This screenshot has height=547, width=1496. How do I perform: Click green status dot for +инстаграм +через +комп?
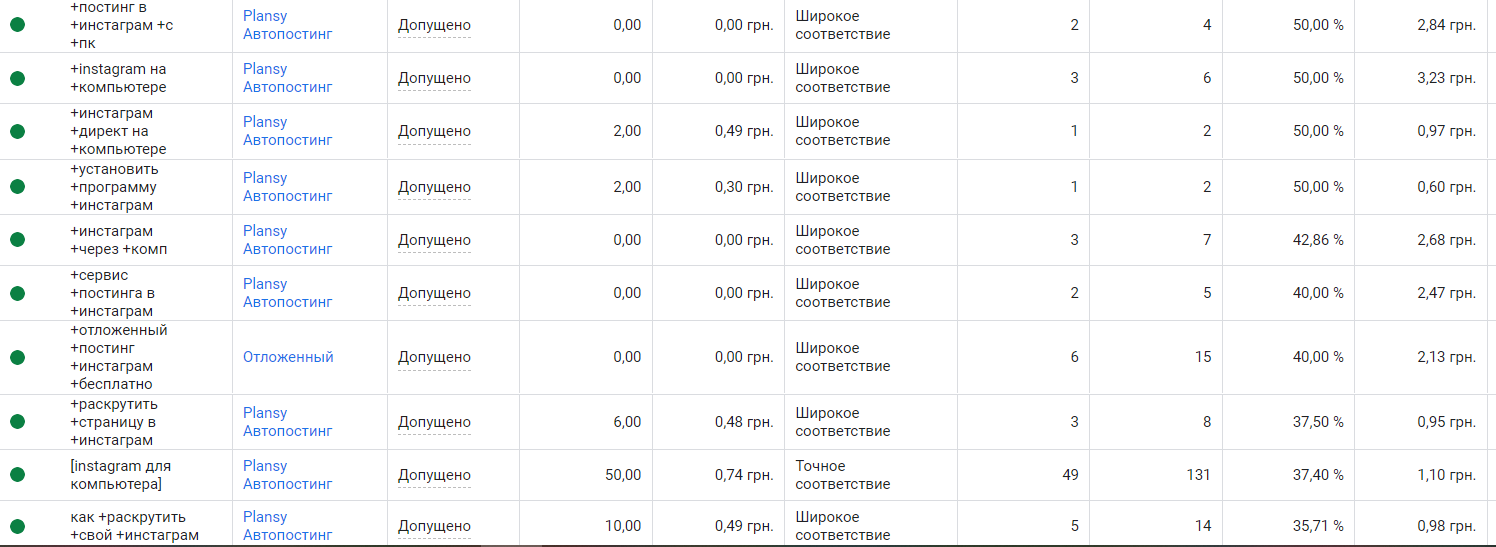click(x=17, y=240)
